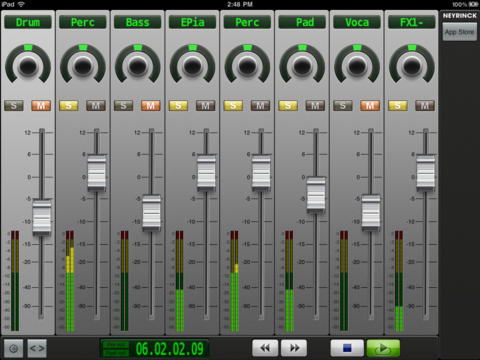Mute the Pad channel
The width and height of the screenshot is (480, 360).
pos(315,106)
